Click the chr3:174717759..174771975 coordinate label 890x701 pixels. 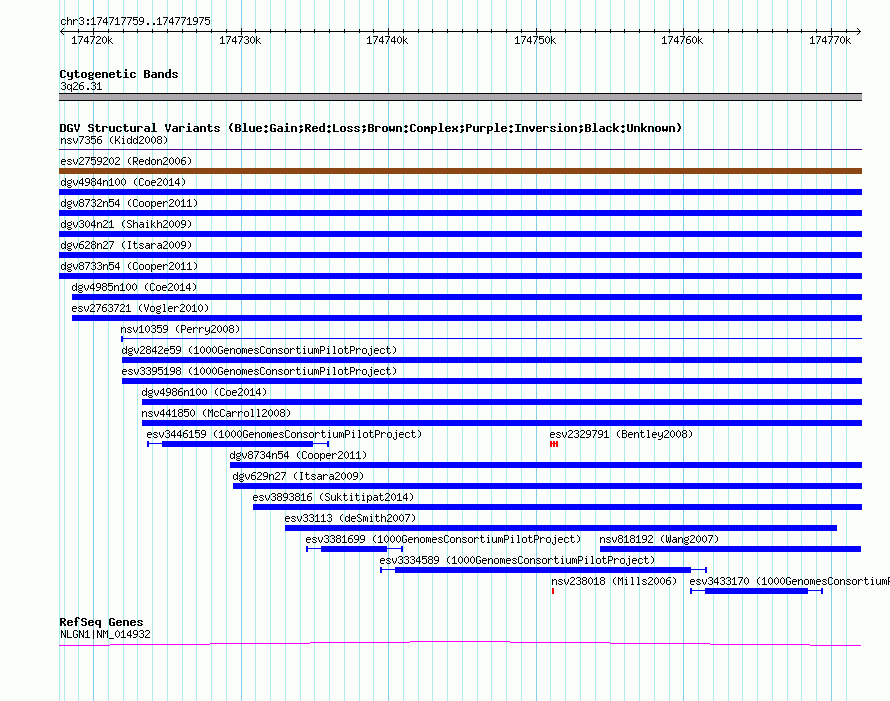pos(135,21)
